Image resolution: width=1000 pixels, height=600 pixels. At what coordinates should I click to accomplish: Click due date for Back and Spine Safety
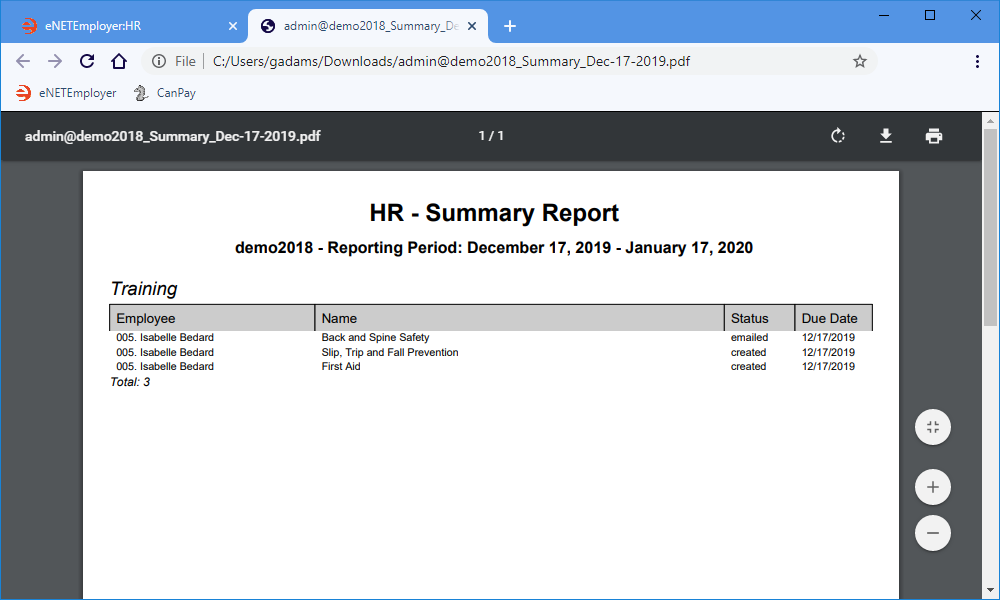click(828, 337)
